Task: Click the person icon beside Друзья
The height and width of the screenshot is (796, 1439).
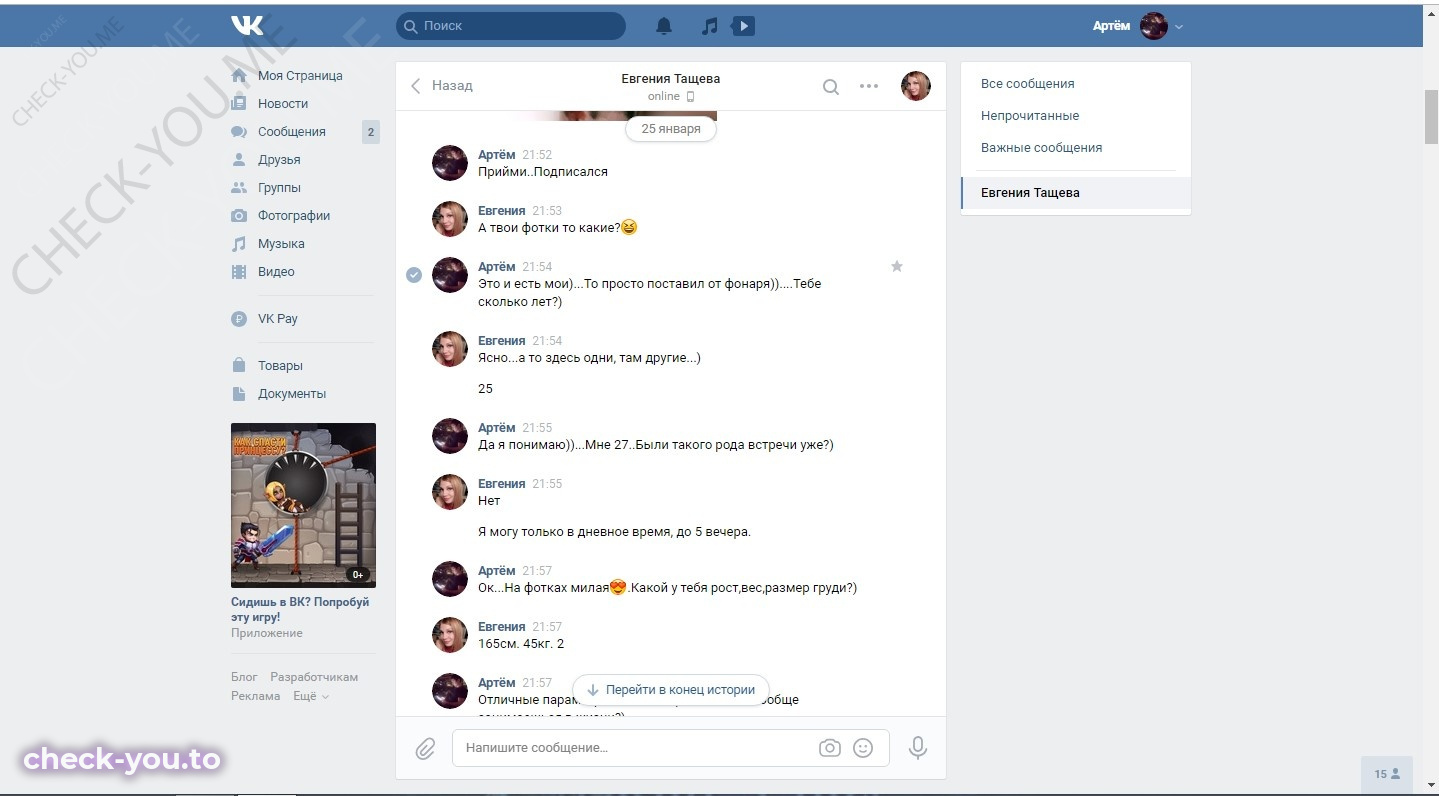Action: pyautogui.click(x=238, y=160)
